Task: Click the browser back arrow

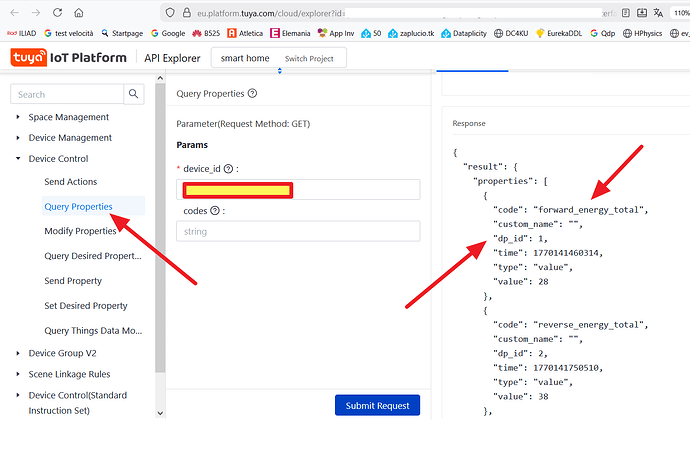Action: [x=15, y=12]
